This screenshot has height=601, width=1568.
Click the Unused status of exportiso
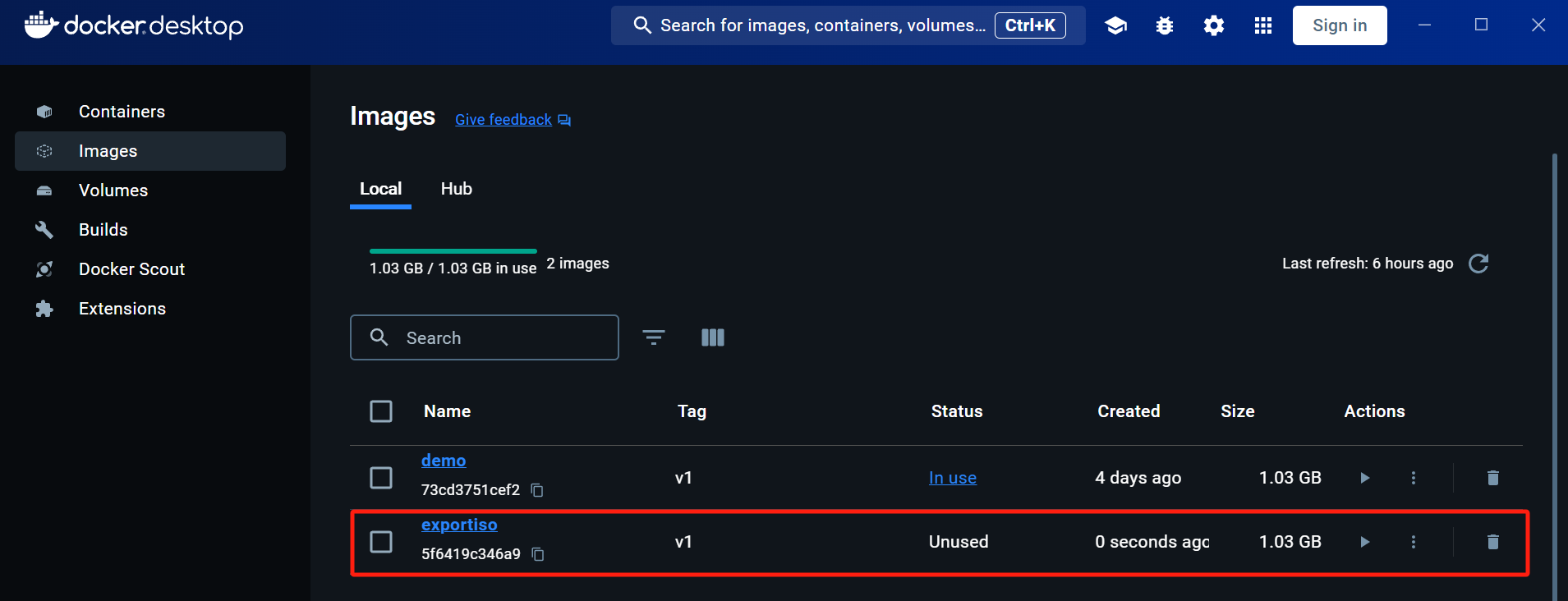959,542
